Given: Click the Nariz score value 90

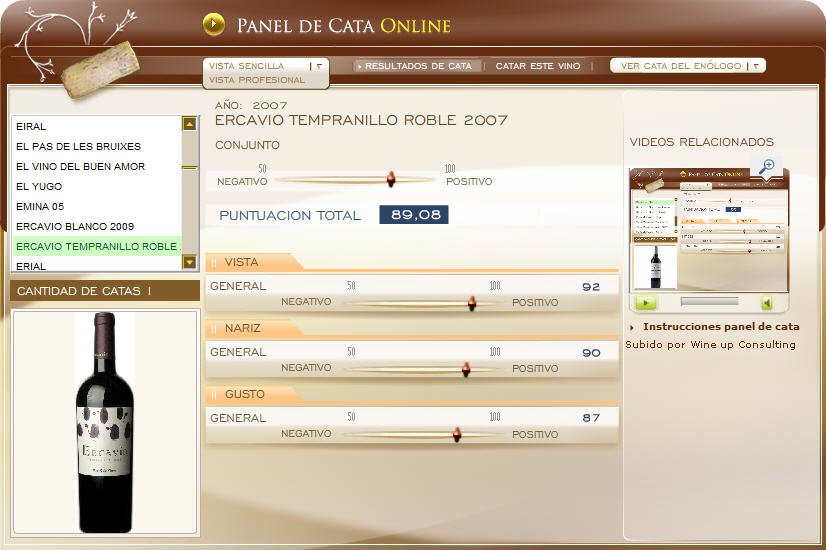Looking at the screenshot, I should 591,352.
